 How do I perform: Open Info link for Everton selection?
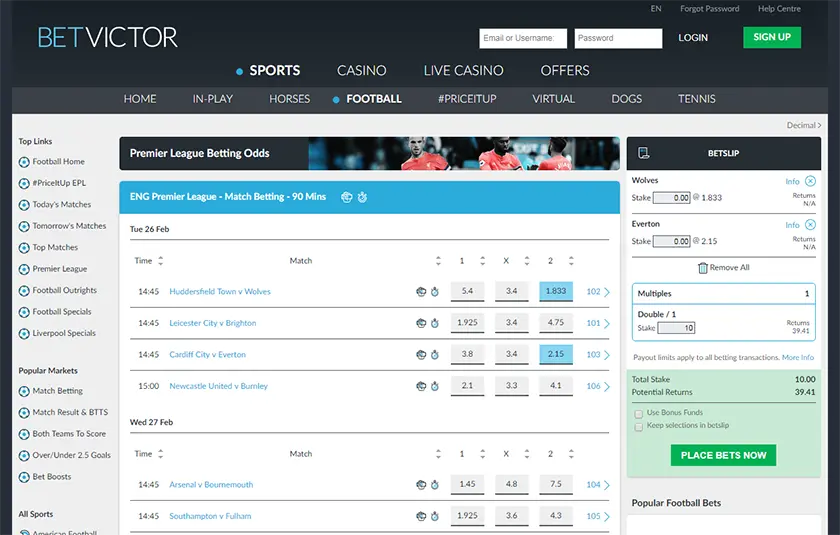(x=792, y=225)
